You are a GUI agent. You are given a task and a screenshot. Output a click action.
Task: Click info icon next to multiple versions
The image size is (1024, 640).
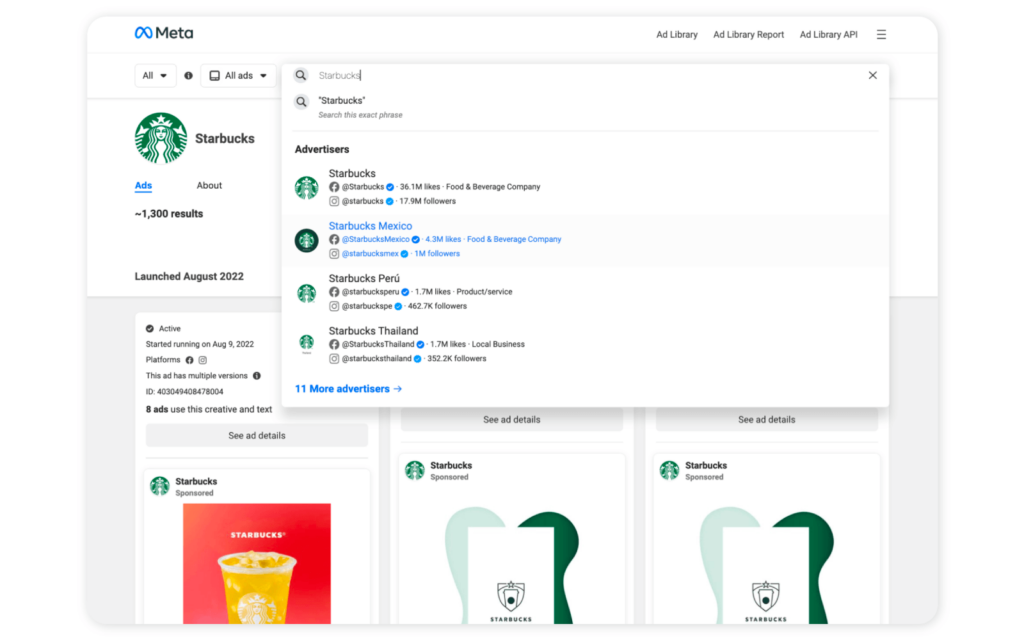pos(257,376)
